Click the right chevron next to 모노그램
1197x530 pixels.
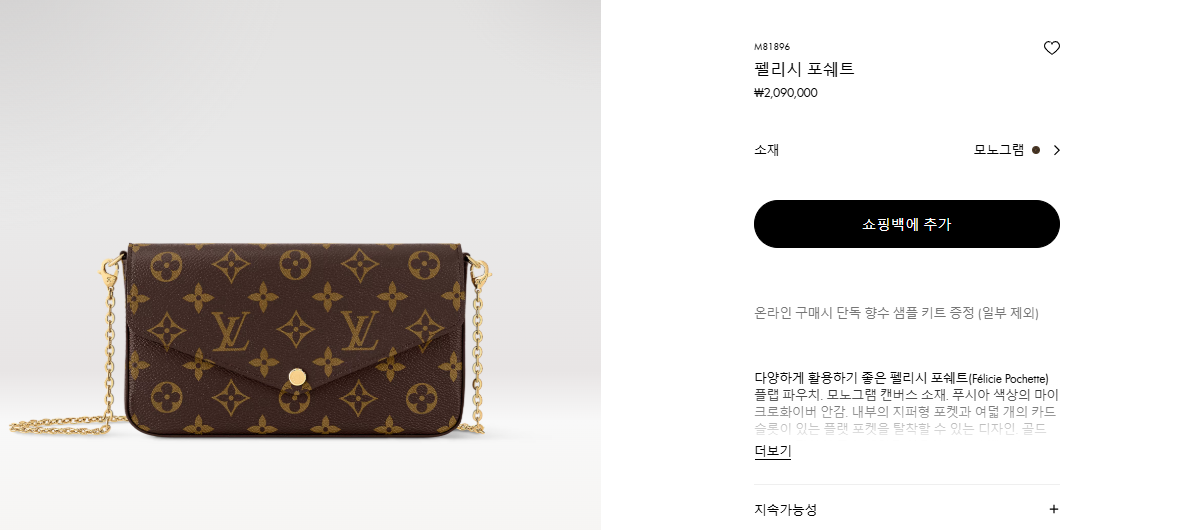tap(1057, 150)
